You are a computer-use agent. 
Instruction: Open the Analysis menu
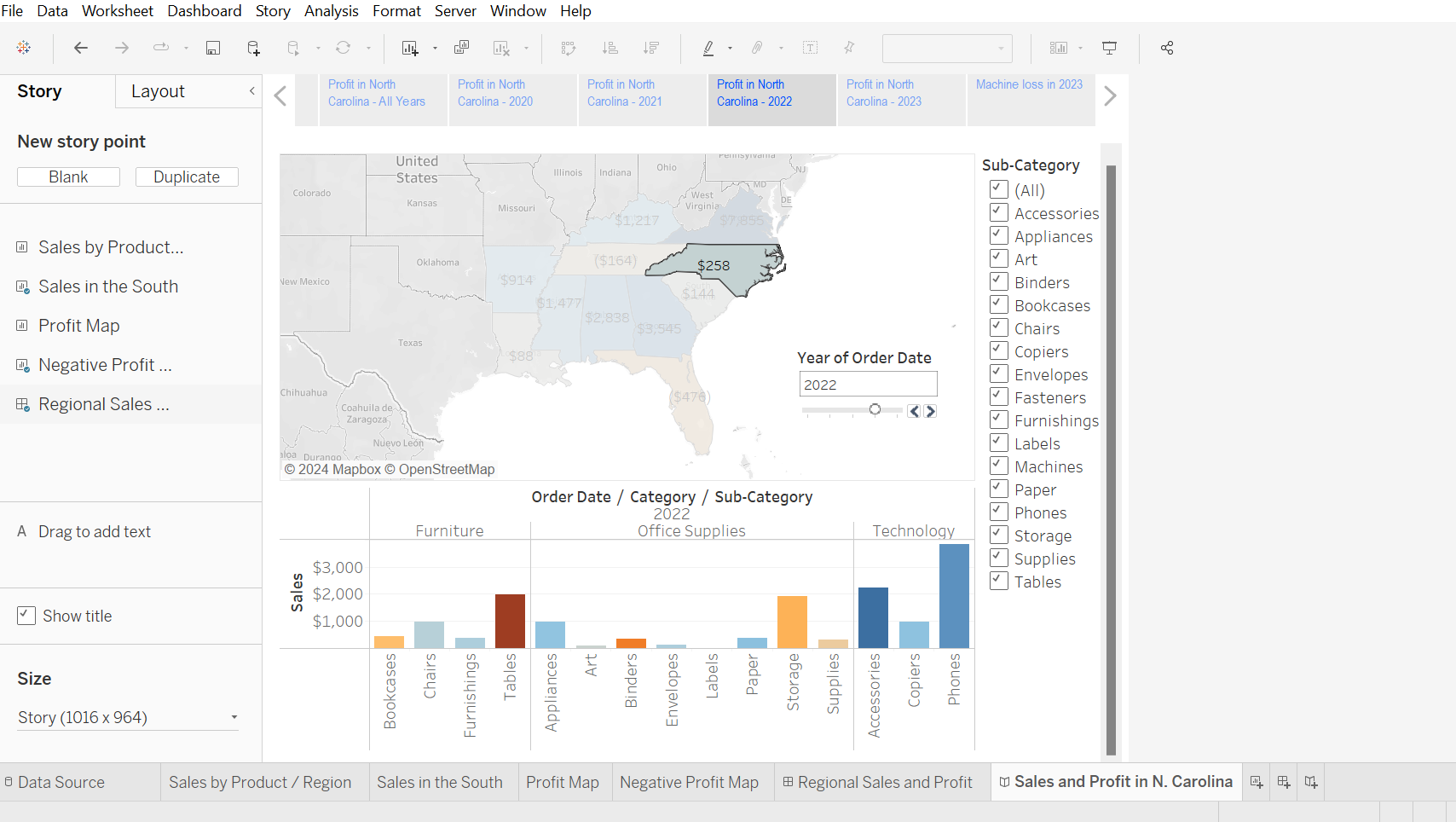point(331,11)
